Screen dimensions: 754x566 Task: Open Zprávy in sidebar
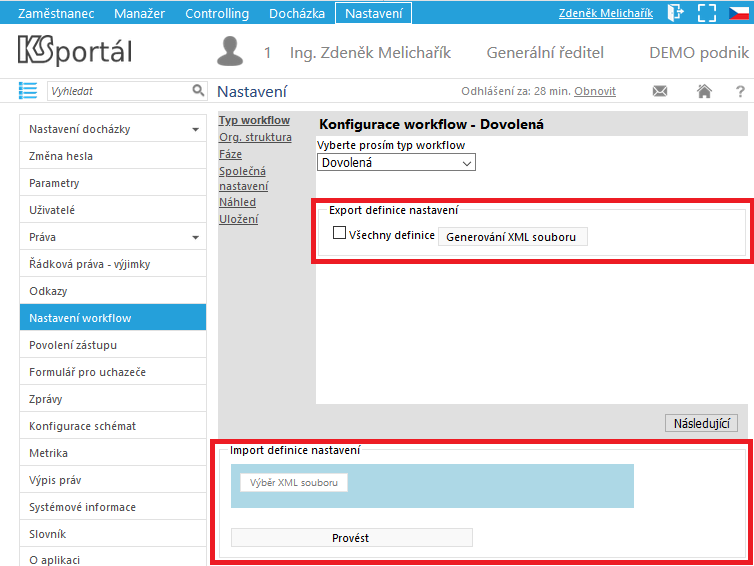point(113,398)
